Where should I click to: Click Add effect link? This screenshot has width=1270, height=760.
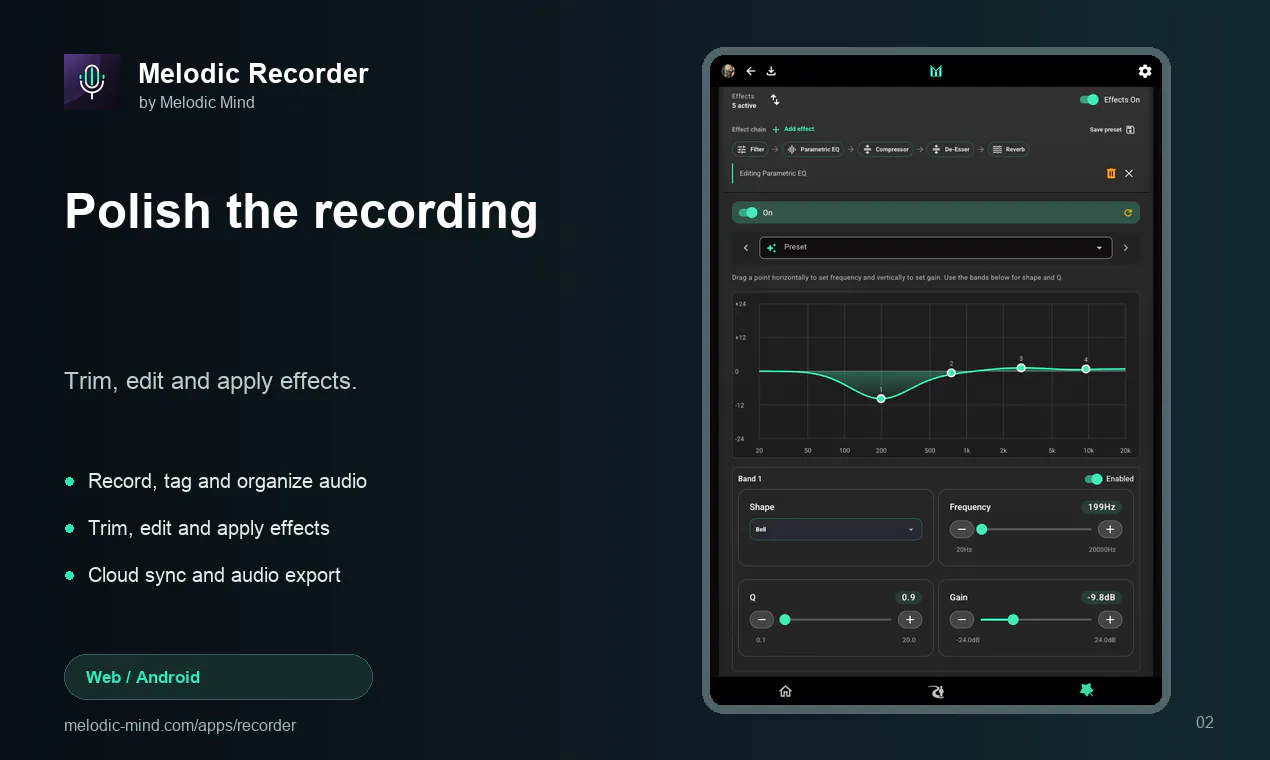coord(793,129)
